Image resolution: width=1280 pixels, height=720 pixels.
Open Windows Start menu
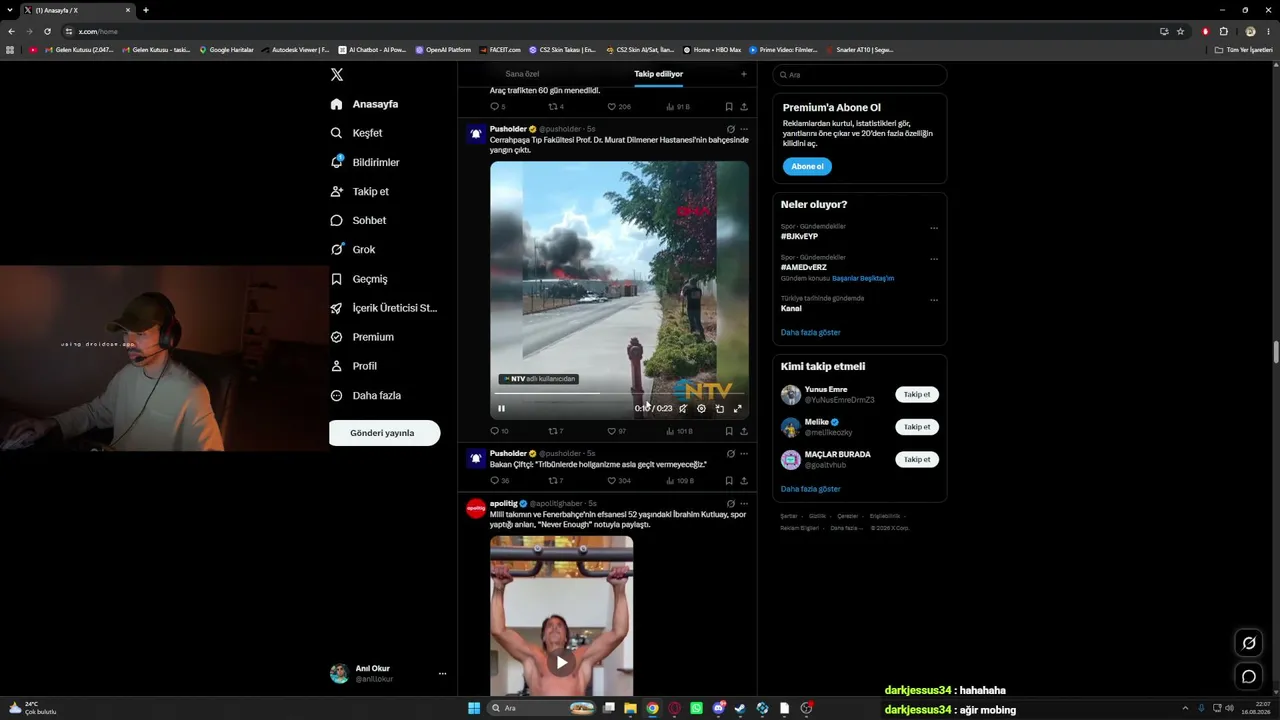[x=474, y=708]
